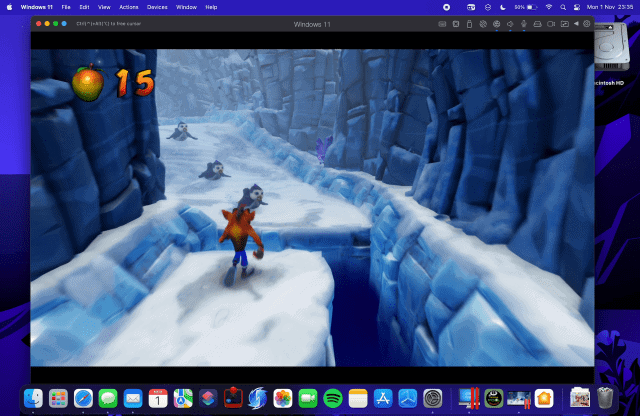640x416 pixels.
Task: Open the joystick arcade app in Dock
Action: [233, 398]
